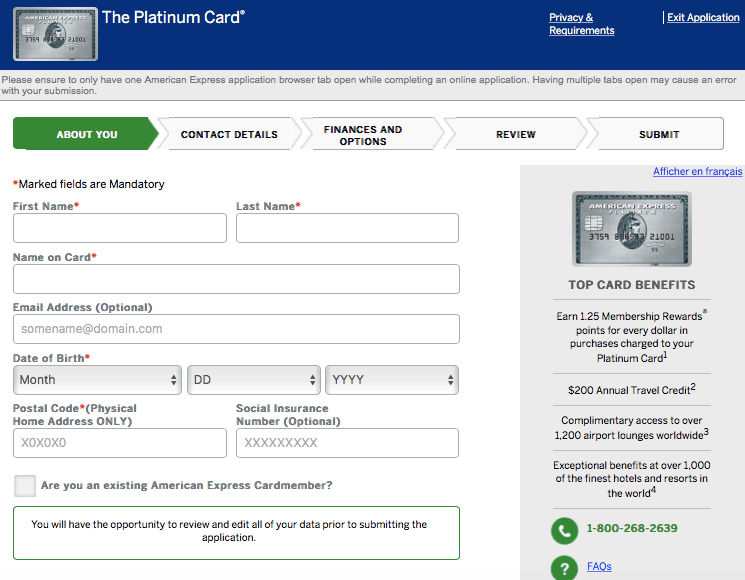Select the Review step tab
Viewport: 745px width, 580px height.
pos(515,134)
